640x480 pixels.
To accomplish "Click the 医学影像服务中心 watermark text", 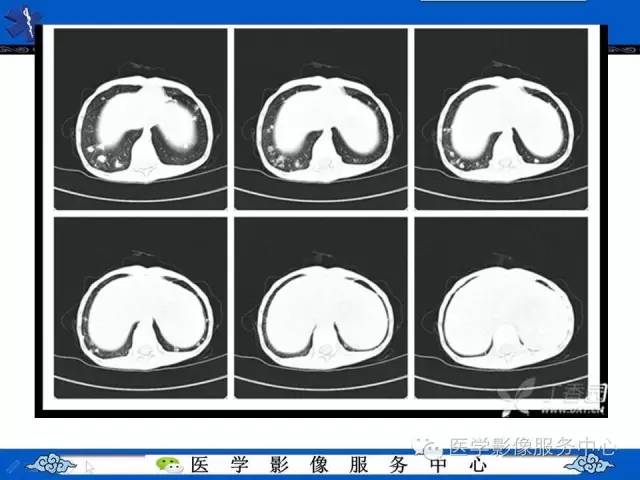I will [x=532, y=446].
